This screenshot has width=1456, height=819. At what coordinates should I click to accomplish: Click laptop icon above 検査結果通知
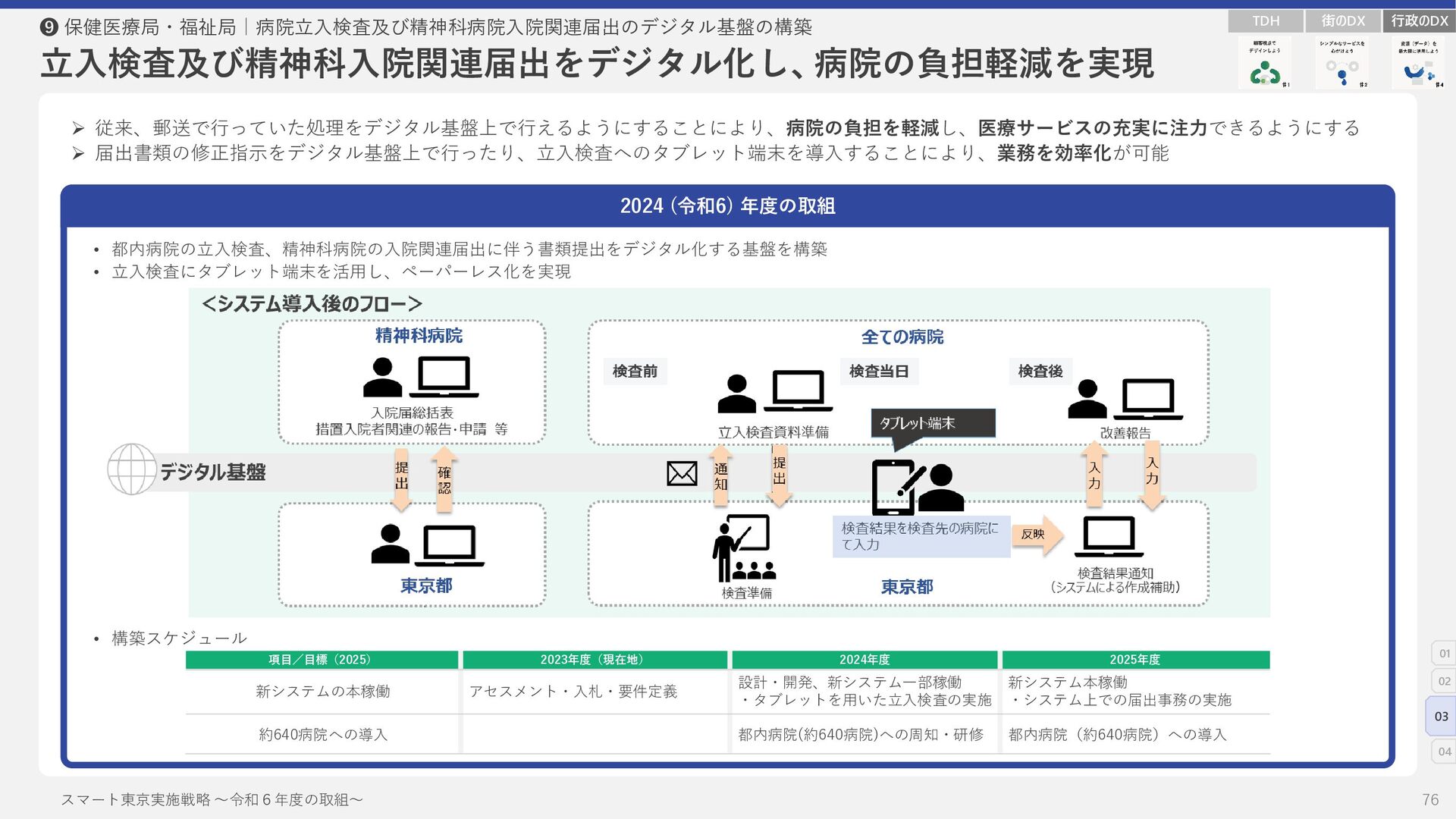click(1109, 536)
